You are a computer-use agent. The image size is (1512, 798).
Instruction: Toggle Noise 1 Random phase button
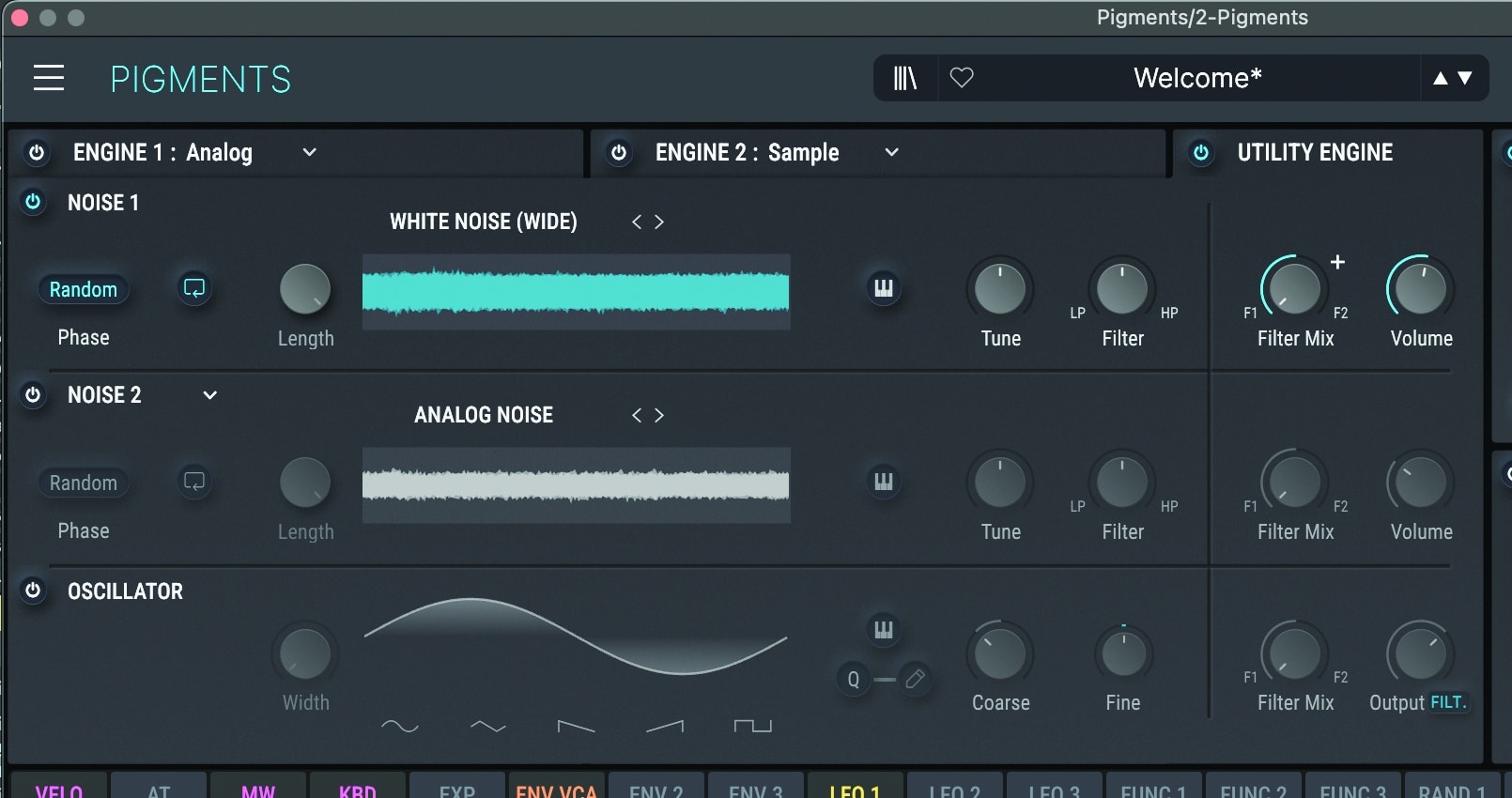84,289
